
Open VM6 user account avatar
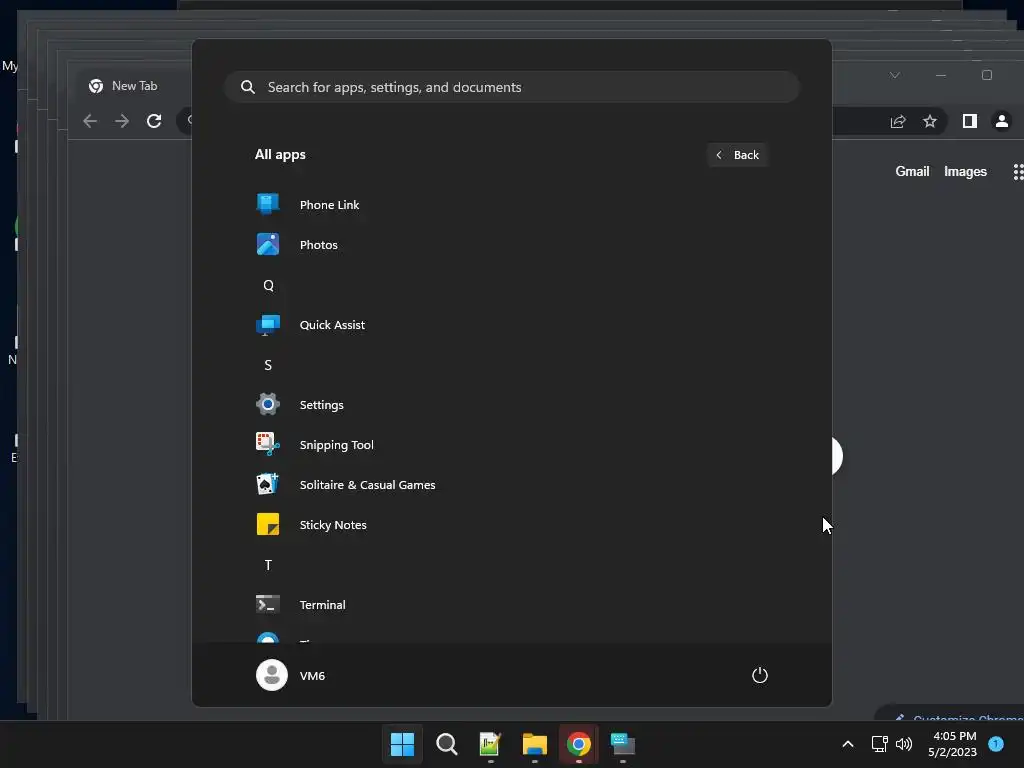(x=272, y=675)
